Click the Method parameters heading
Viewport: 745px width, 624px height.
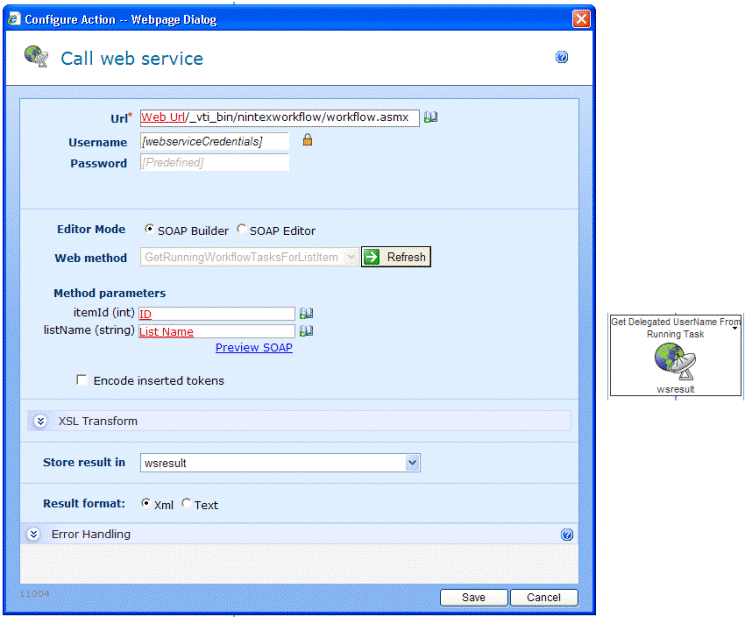coord(109,293)
